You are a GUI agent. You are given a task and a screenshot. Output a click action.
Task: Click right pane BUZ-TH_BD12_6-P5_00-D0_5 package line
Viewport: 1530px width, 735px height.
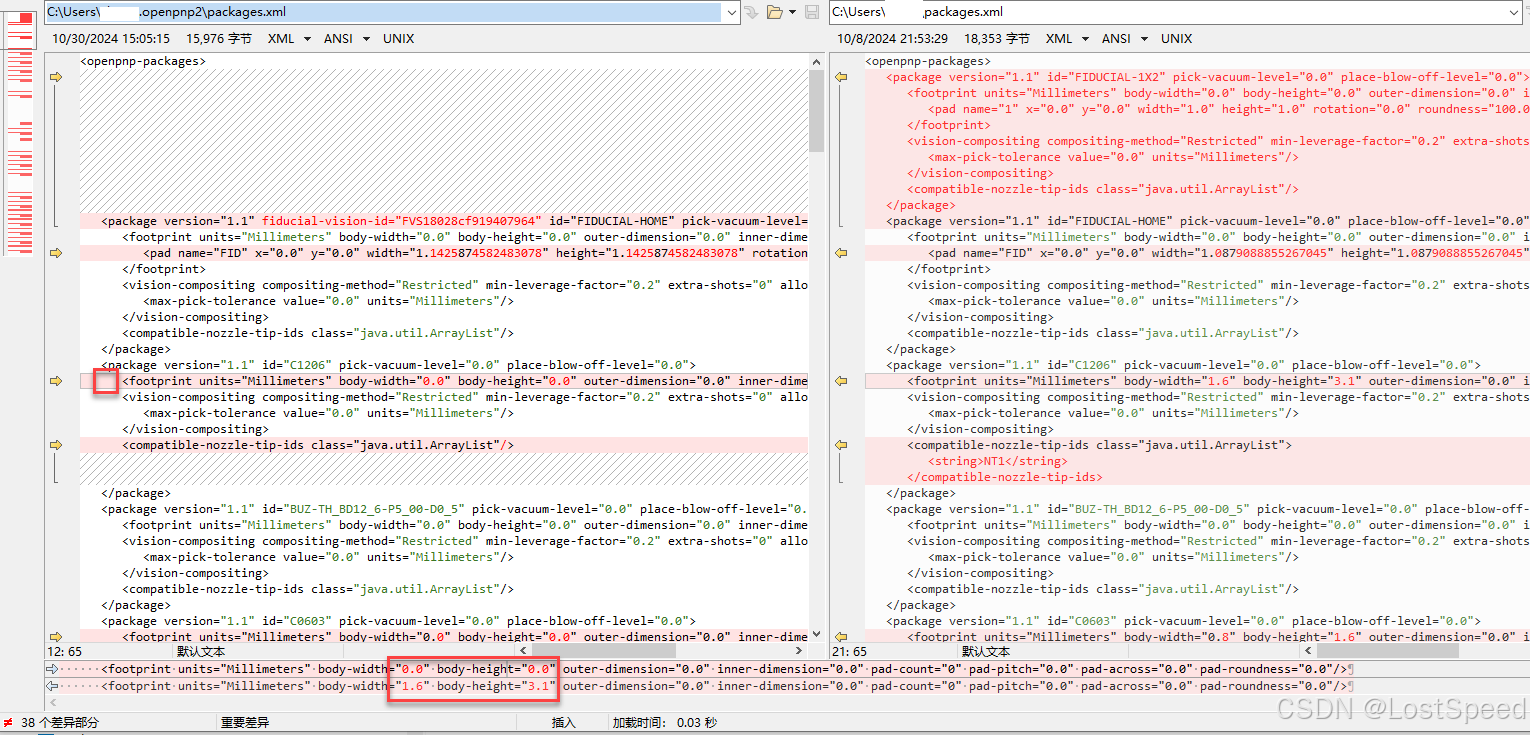pyautogui.click(x=1207, y=509)
